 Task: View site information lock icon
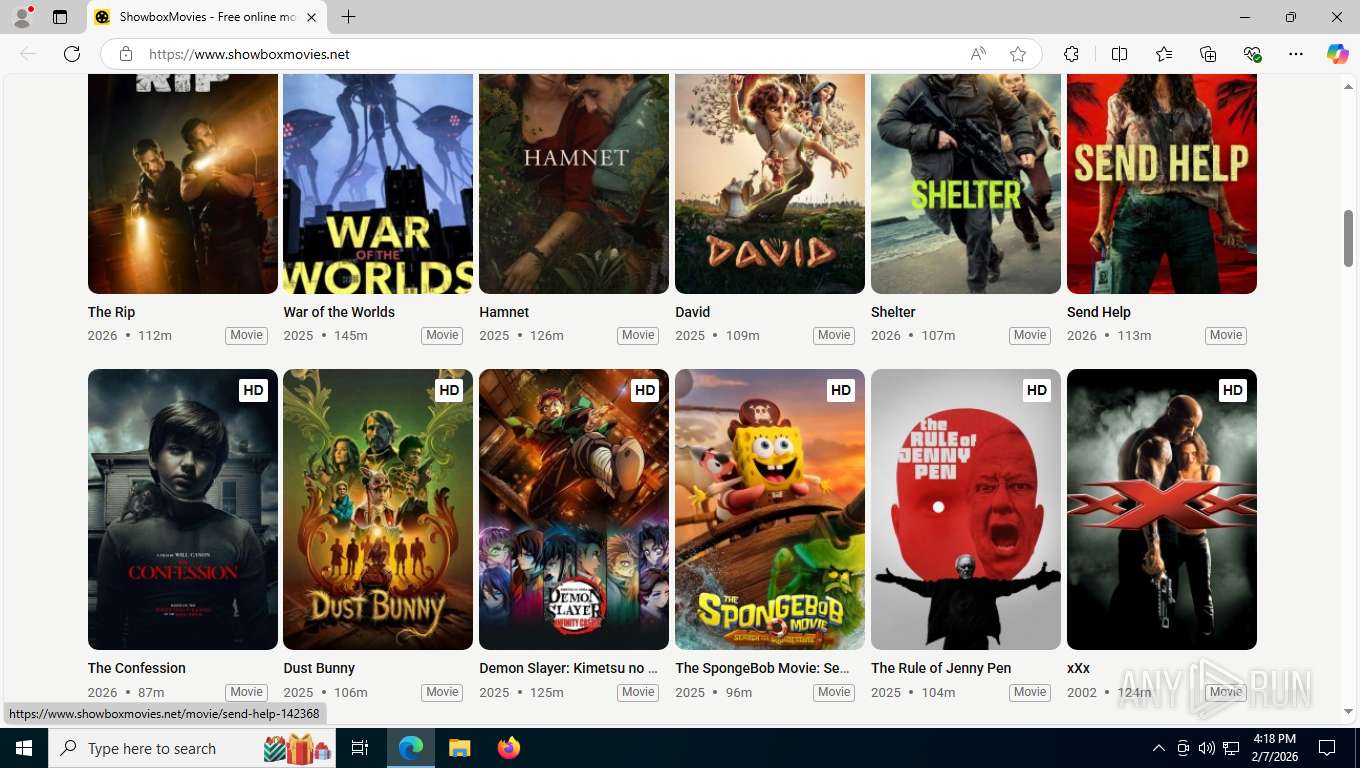[126, 54]
